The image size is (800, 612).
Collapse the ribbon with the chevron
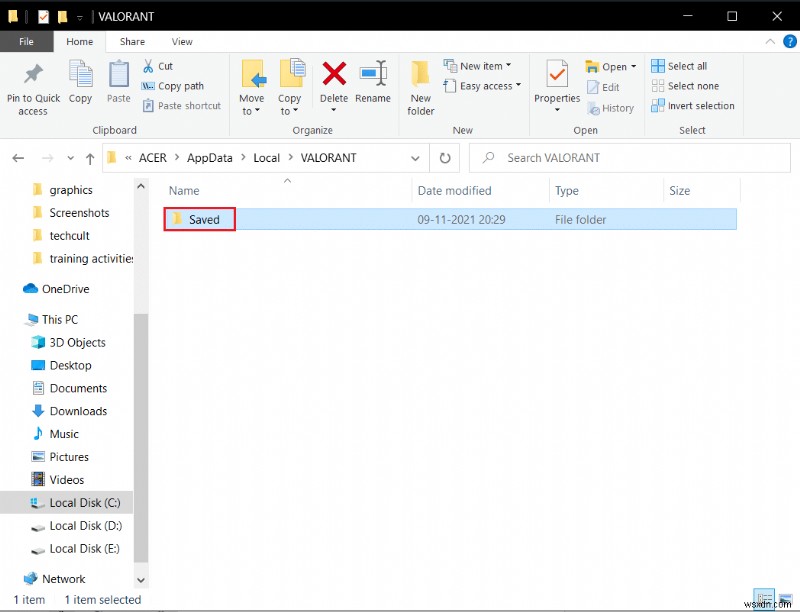coord(770,42)
